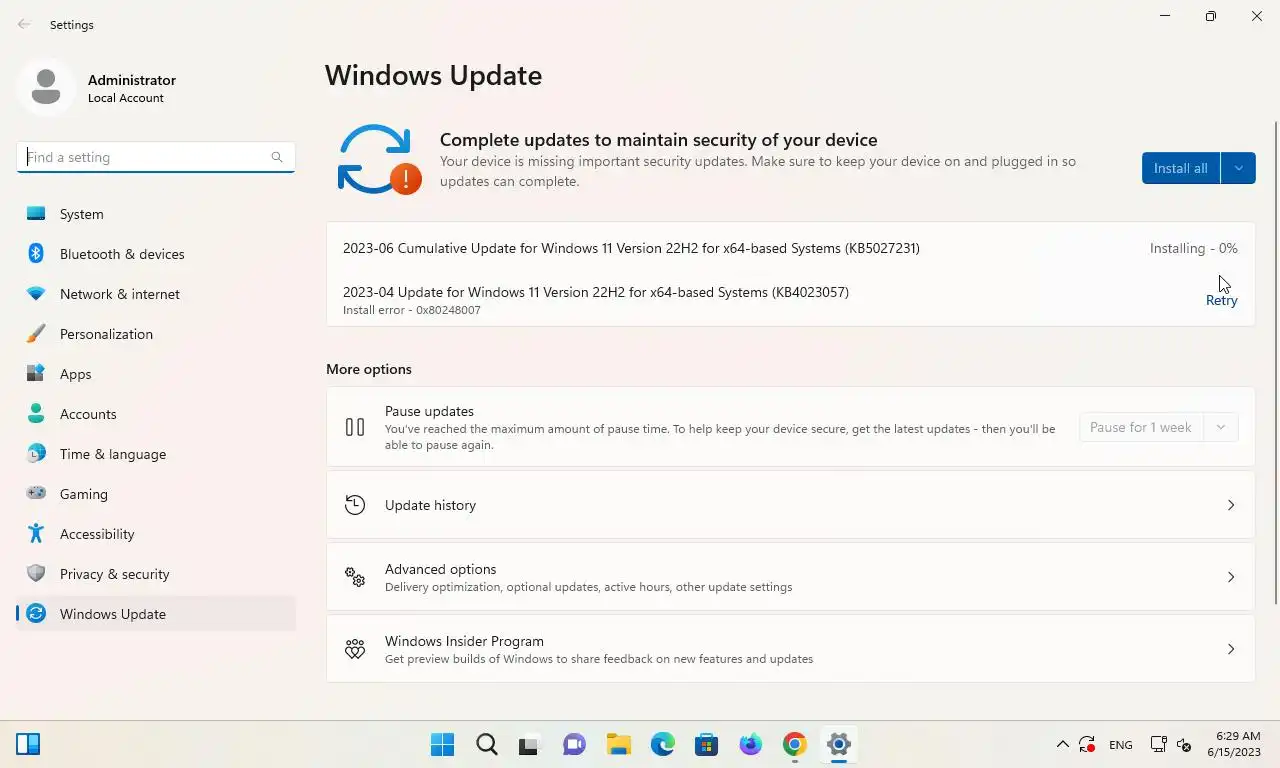
Task: Click the Windows Update tray notification icon
Action: pos(1087,744)
